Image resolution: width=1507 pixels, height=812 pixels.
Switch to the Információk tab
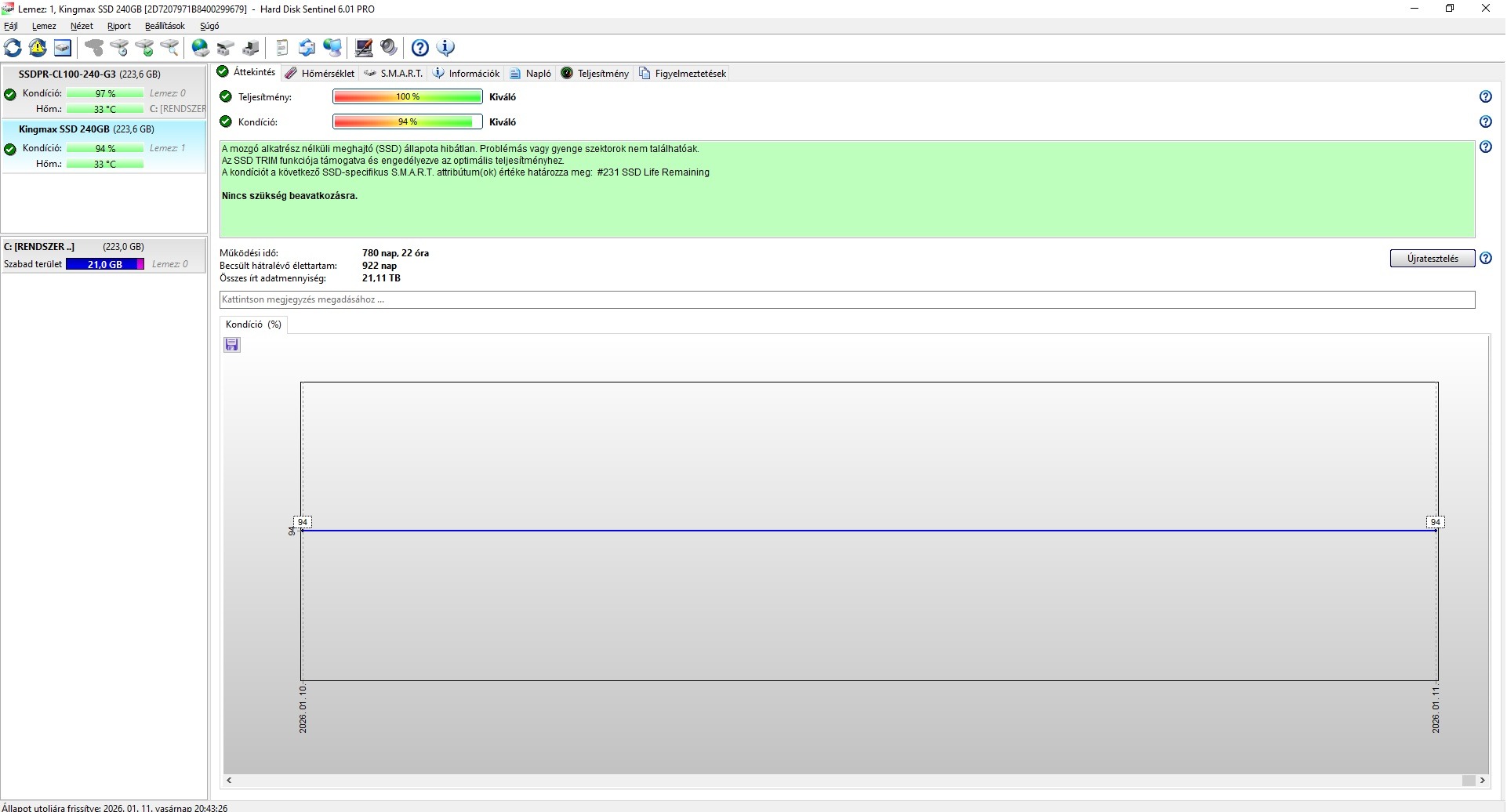pos(466,73)
